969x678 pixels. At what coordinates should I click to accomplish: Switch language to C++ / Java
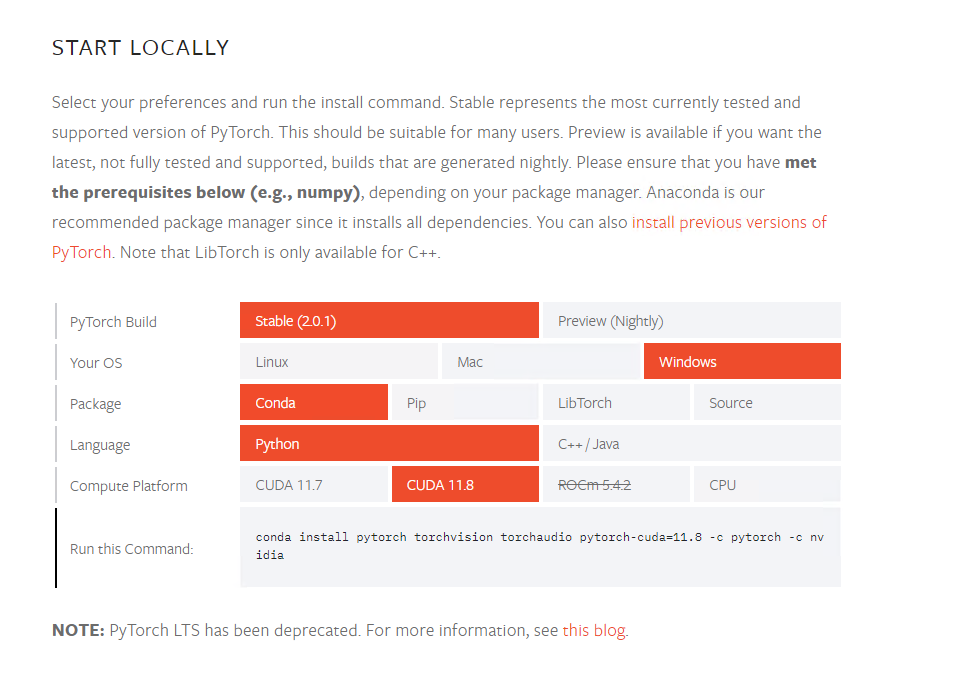point(691,443)
